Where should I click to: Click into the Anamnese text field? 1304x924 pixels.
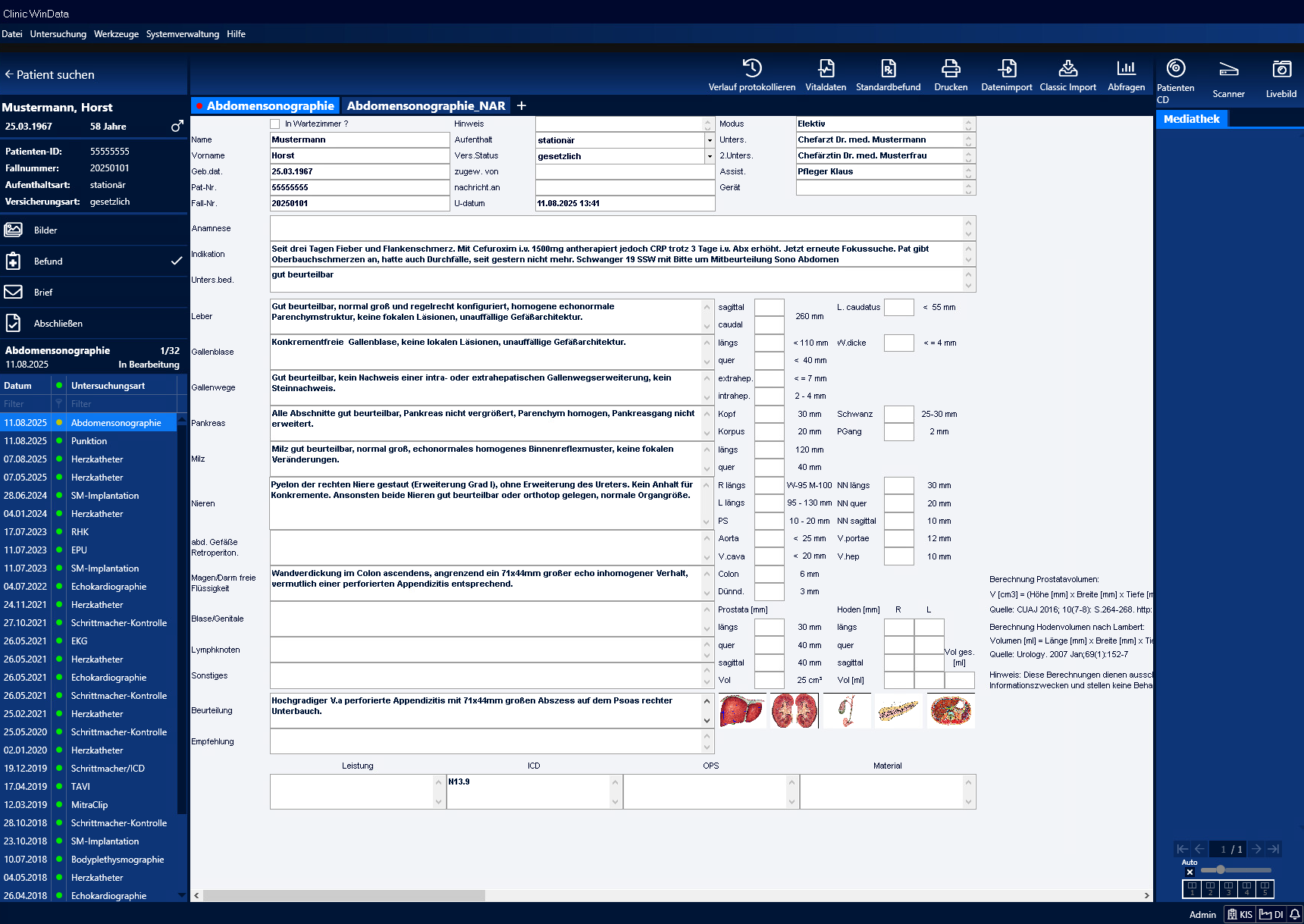616,228
